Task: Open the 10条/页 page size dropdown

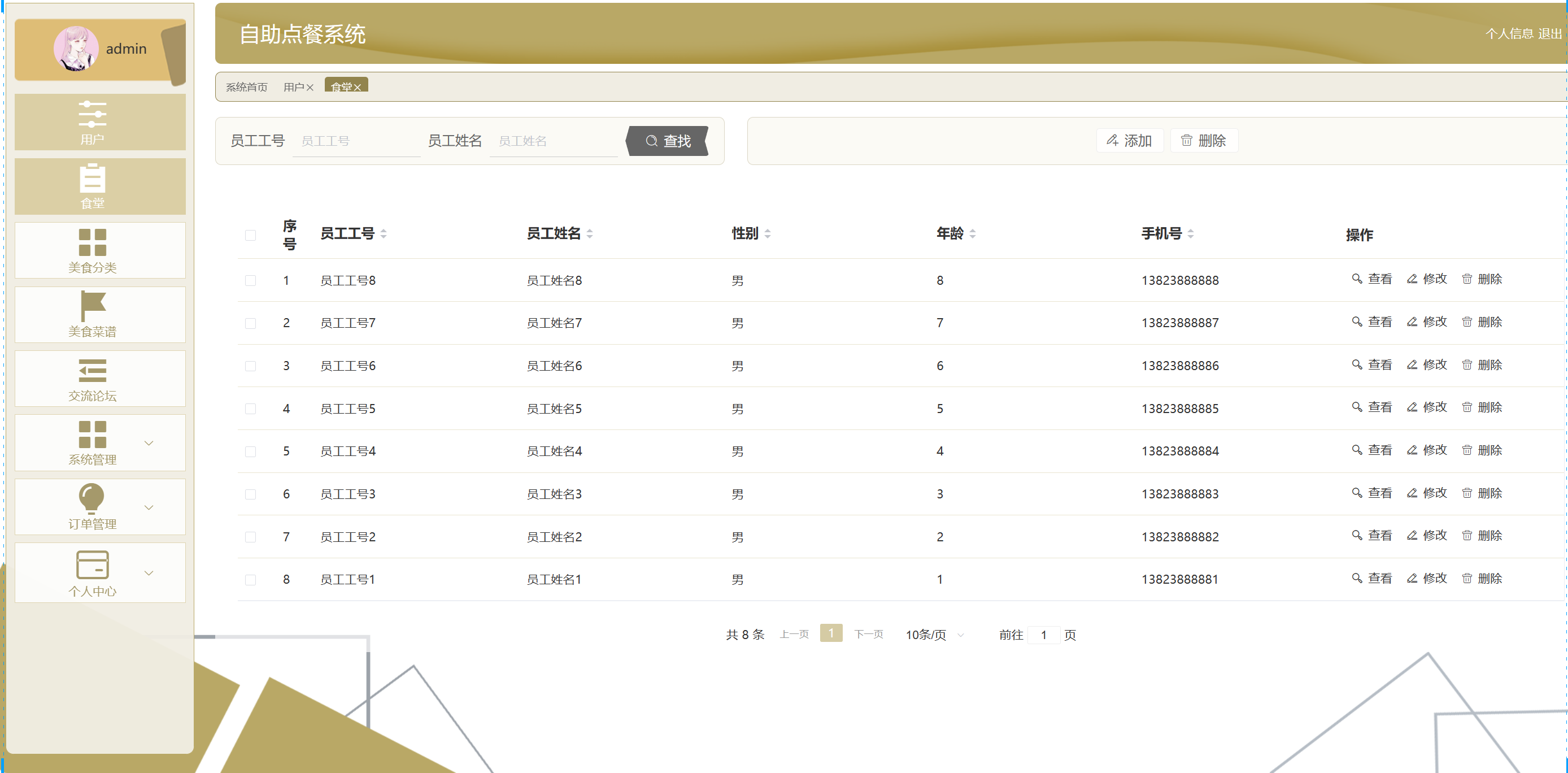Action: tap(934, 635)
